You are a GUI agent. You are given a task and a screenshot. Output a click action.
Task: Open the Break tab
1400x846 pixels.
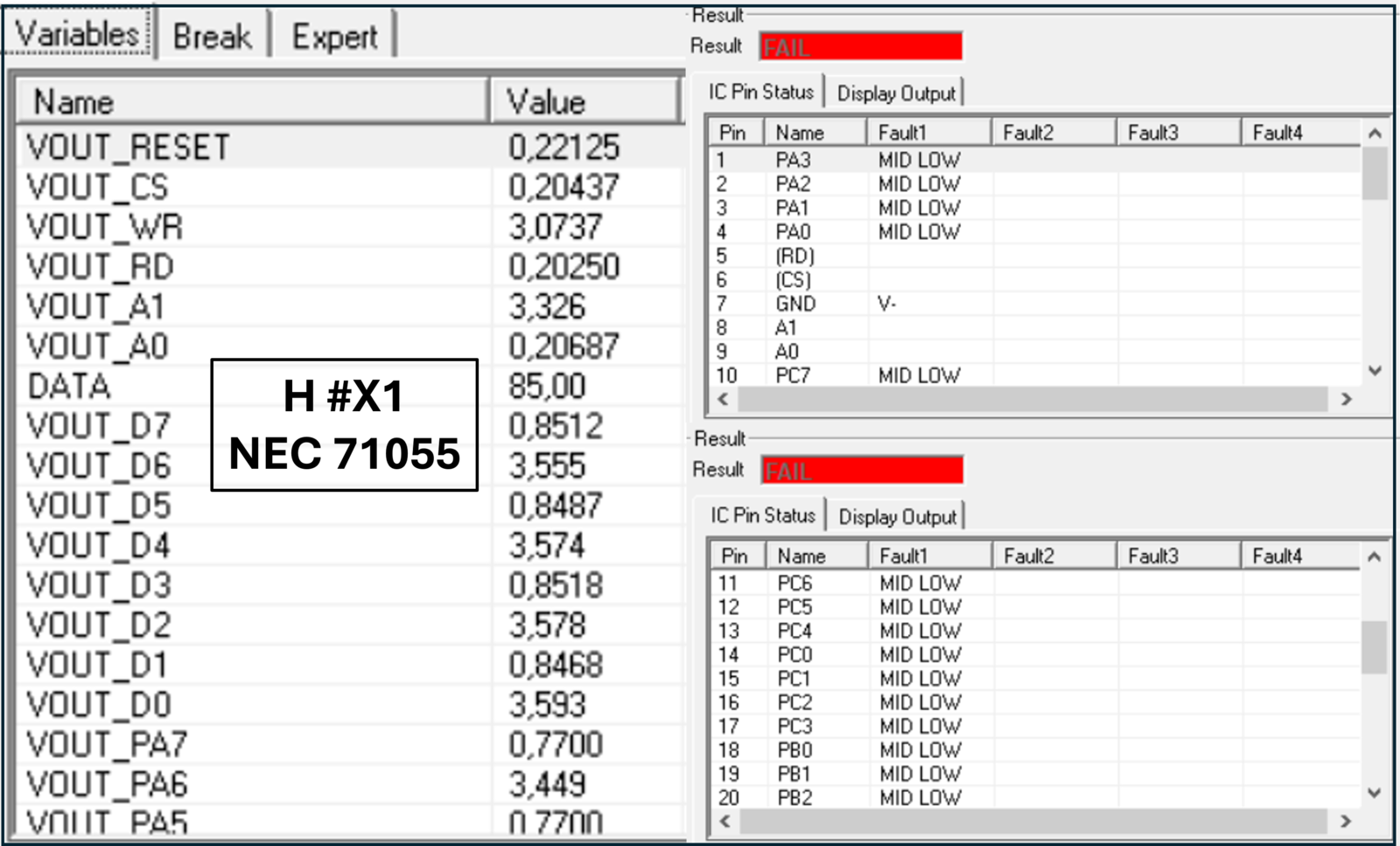(x=212, y=37)
